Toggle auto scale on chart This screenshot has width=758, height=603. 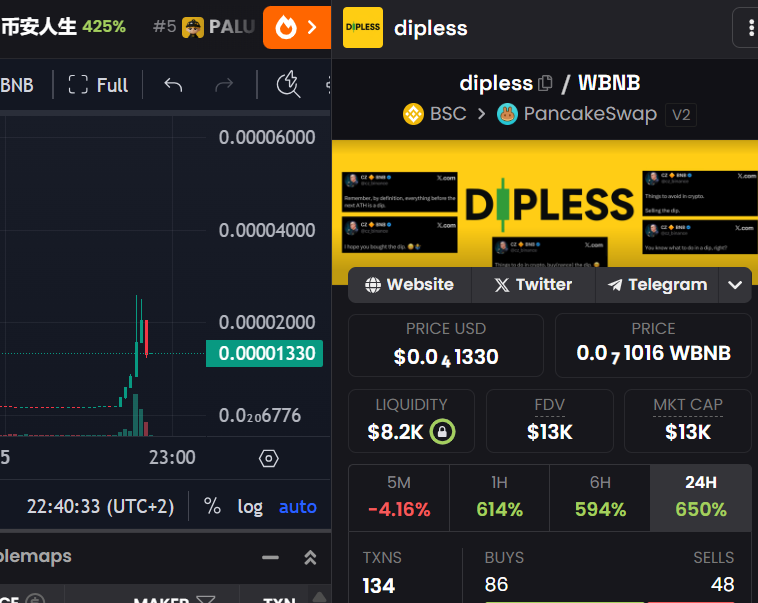[x=298, y=507]
